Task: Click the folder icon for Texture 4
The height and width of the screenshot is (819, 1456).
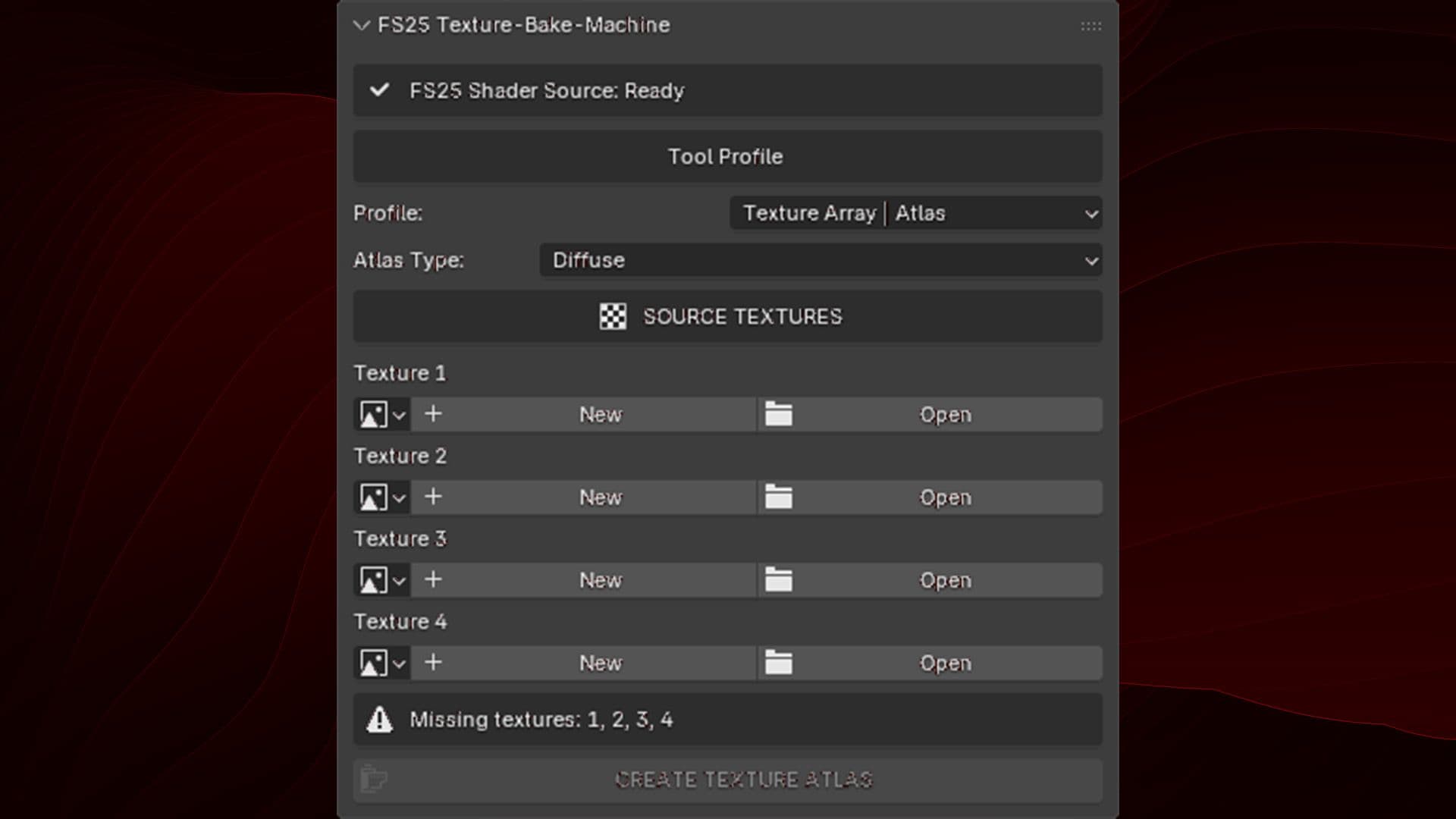Action: pos(779,663)
